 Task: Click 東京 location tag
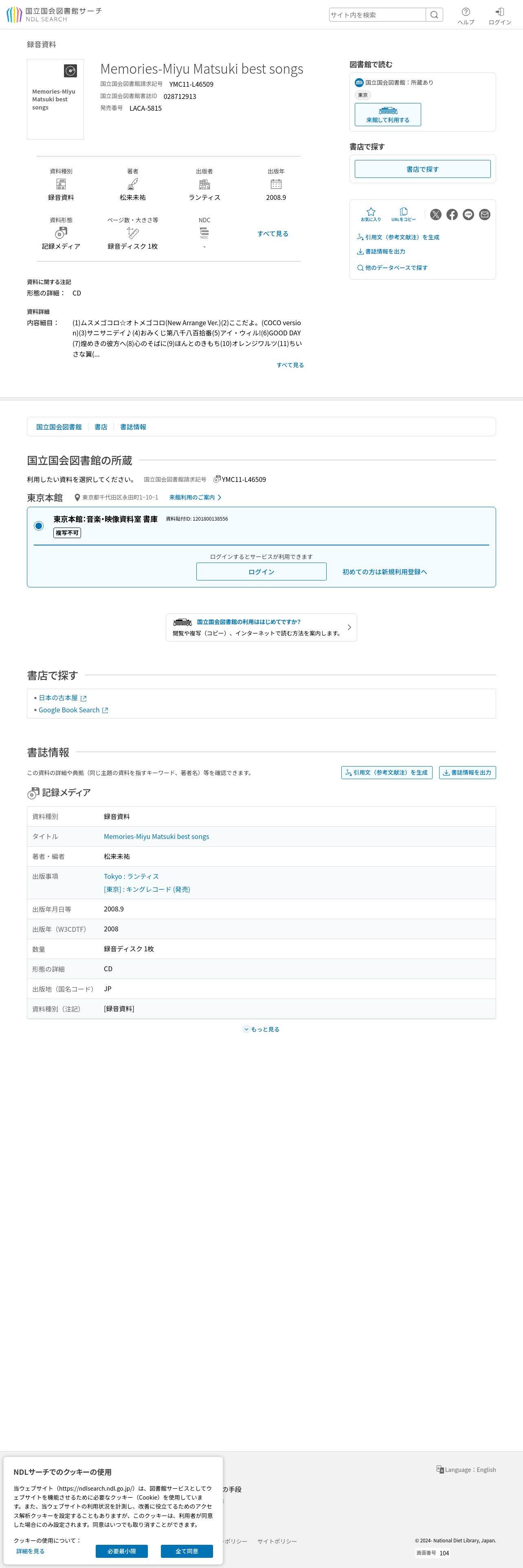[x=363, y=95]
